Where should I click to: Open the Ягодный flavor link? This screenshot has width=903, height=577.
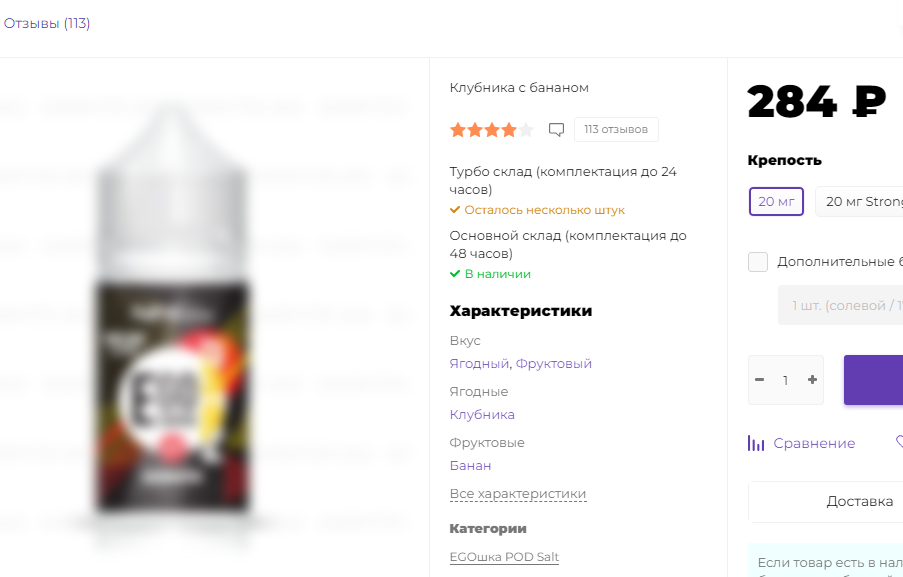tap(479, 364)
